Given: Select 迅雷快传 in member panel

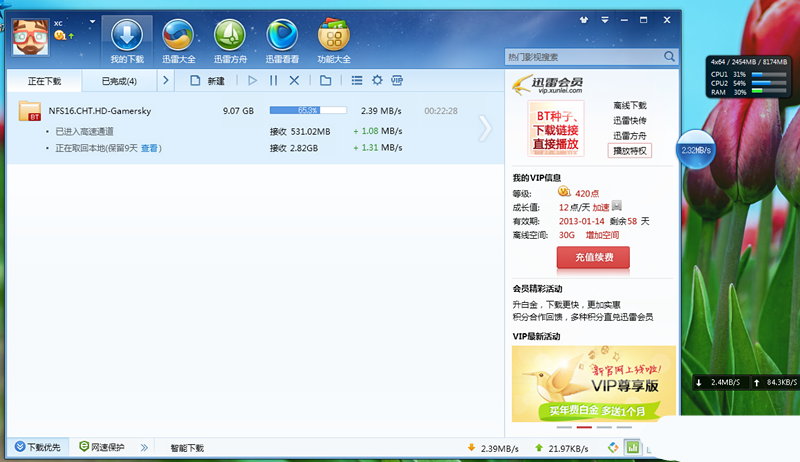Looking at the screenshot, I should pyautogui.click(x=630, y=121).
